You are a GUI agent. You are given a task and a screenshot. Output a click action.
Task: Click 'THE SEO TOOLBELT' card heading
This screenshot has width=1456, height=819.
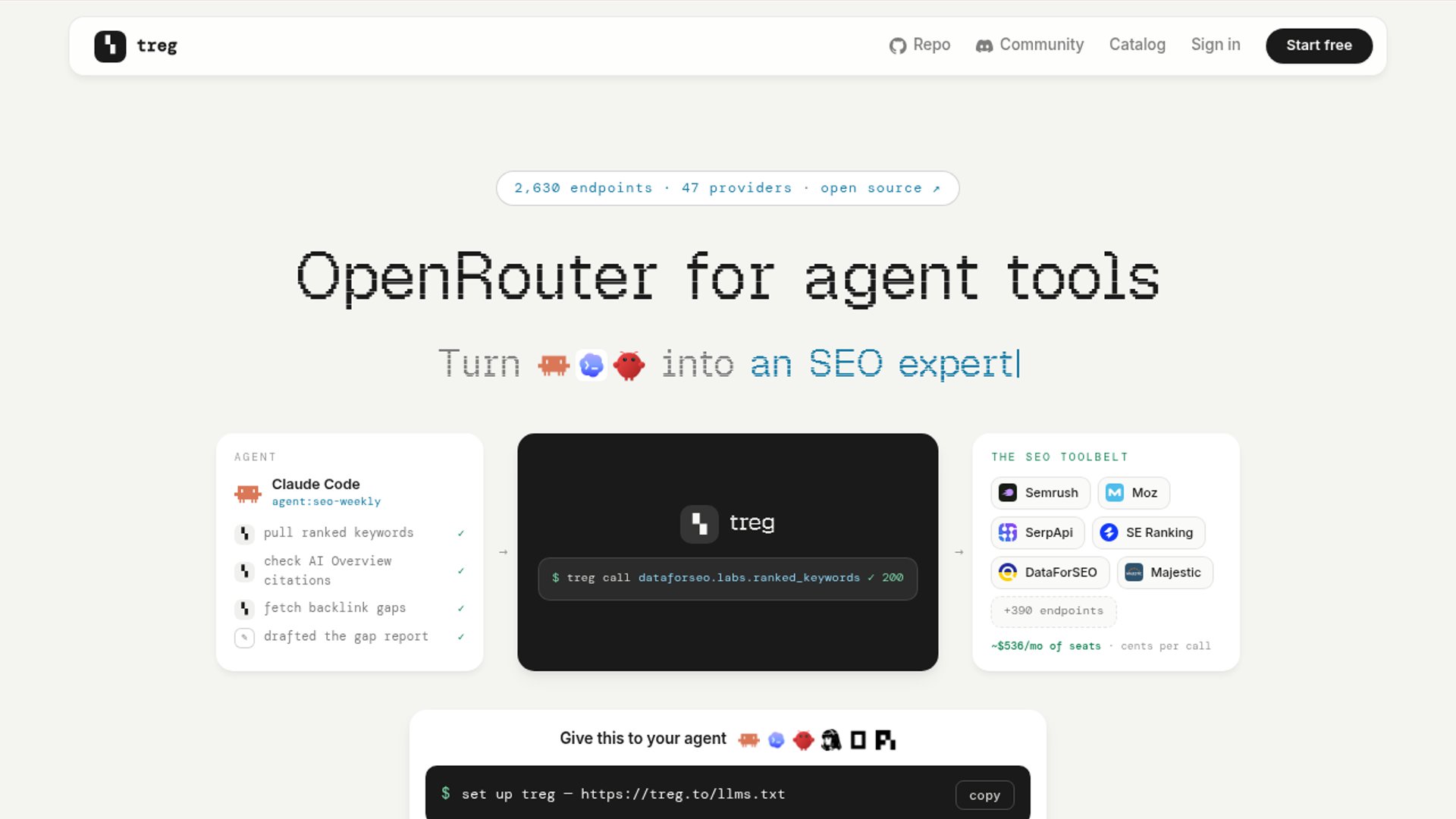tap(1059, 457)
